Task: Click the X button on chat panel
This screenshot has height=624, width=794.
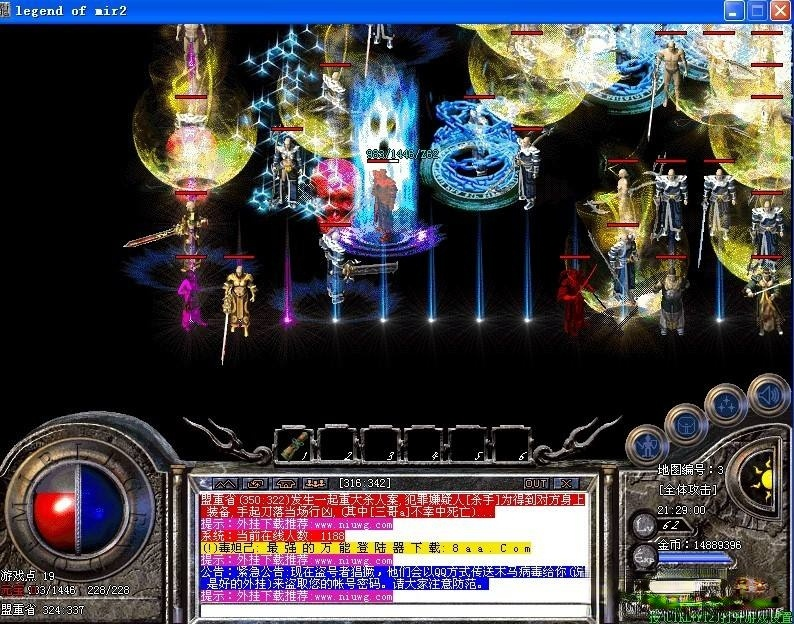Action: (566, 483)
